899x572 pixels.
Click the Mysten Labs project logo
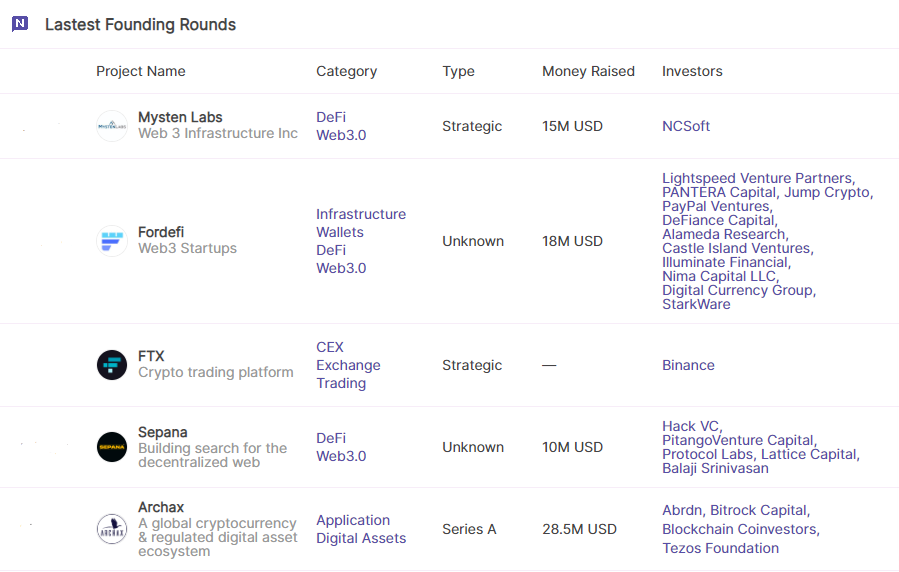coord(112,126)
